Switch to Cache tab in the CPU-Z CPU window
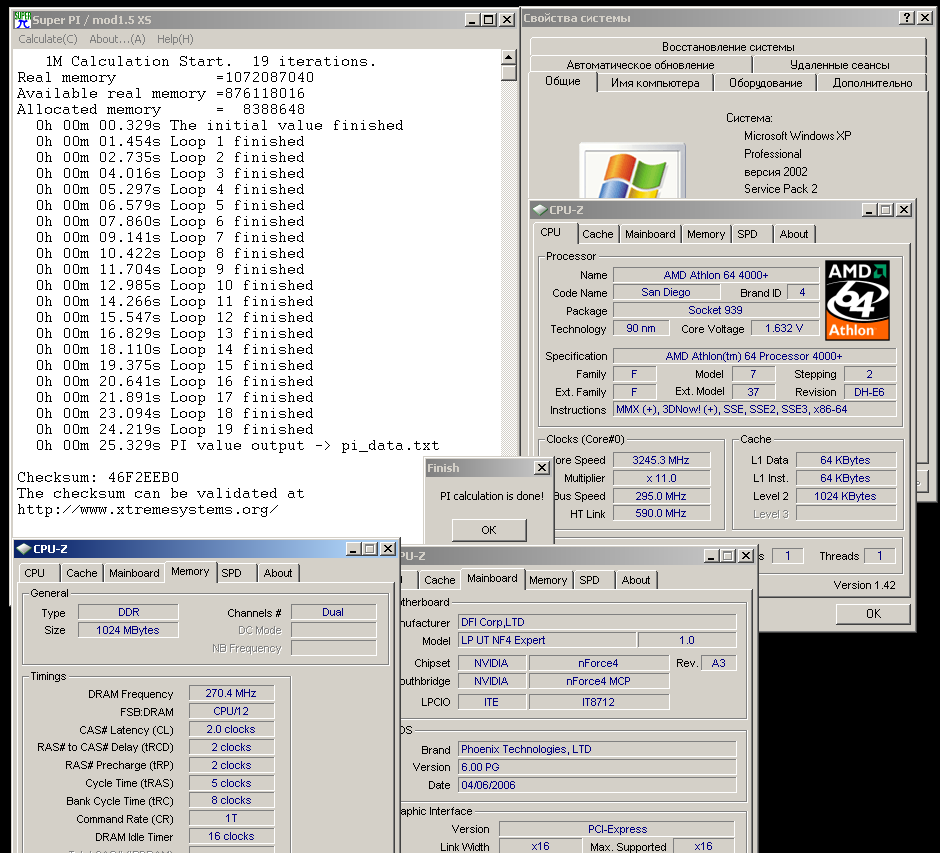The height and width of the screenshot is (853, 940). (x=598, y=234)
